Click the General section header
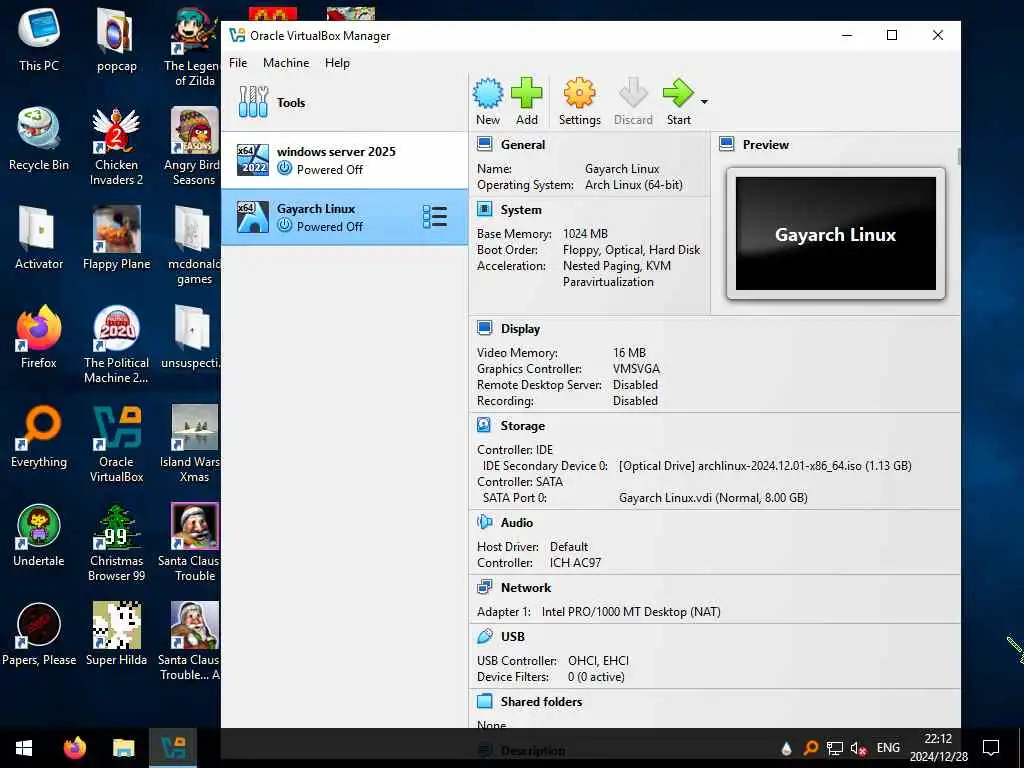Image resolution: width=1024 pixels, height=768 pixels. [522, 144]
